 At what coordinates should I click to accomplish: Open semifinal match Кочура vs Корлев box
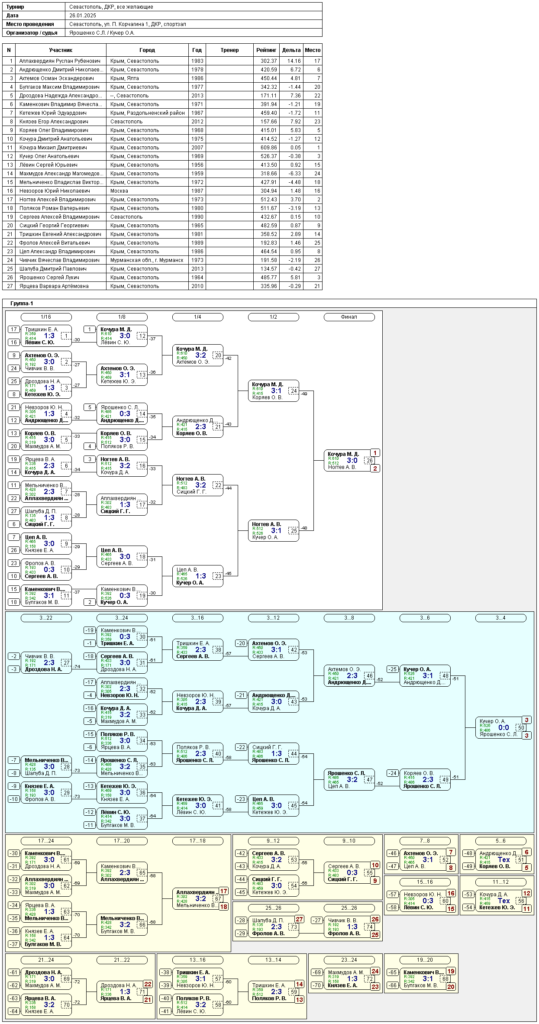tap(272, 390)
